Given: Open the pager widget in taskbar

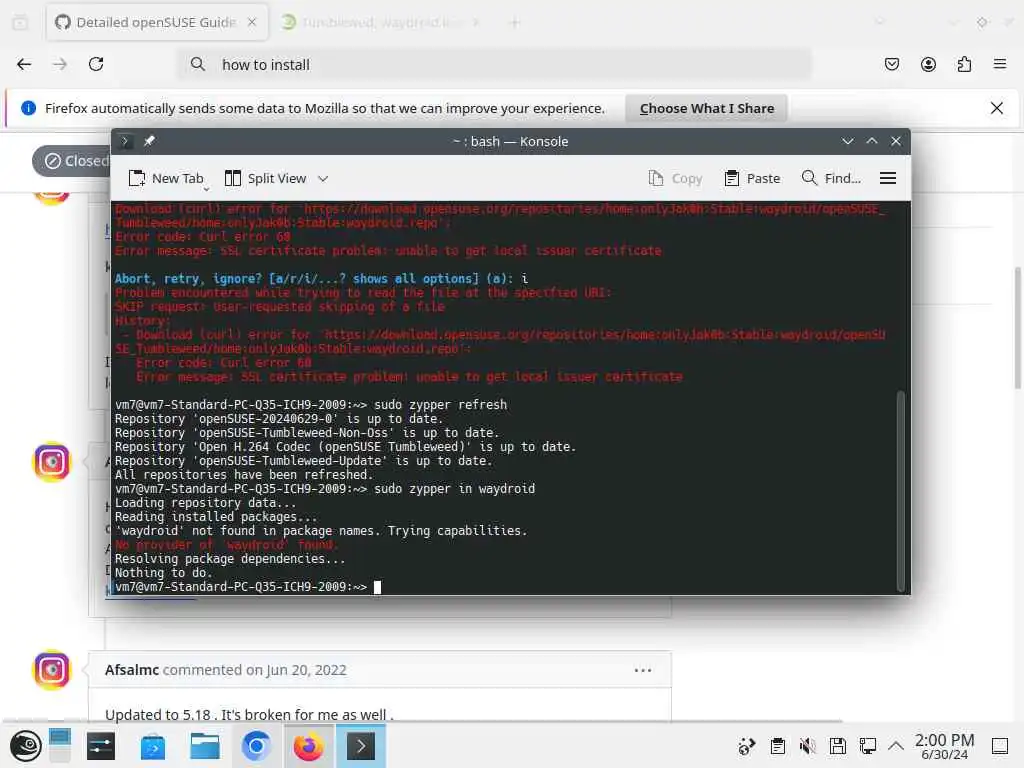Looking at the screenshot, I should [x=59, y=746].
